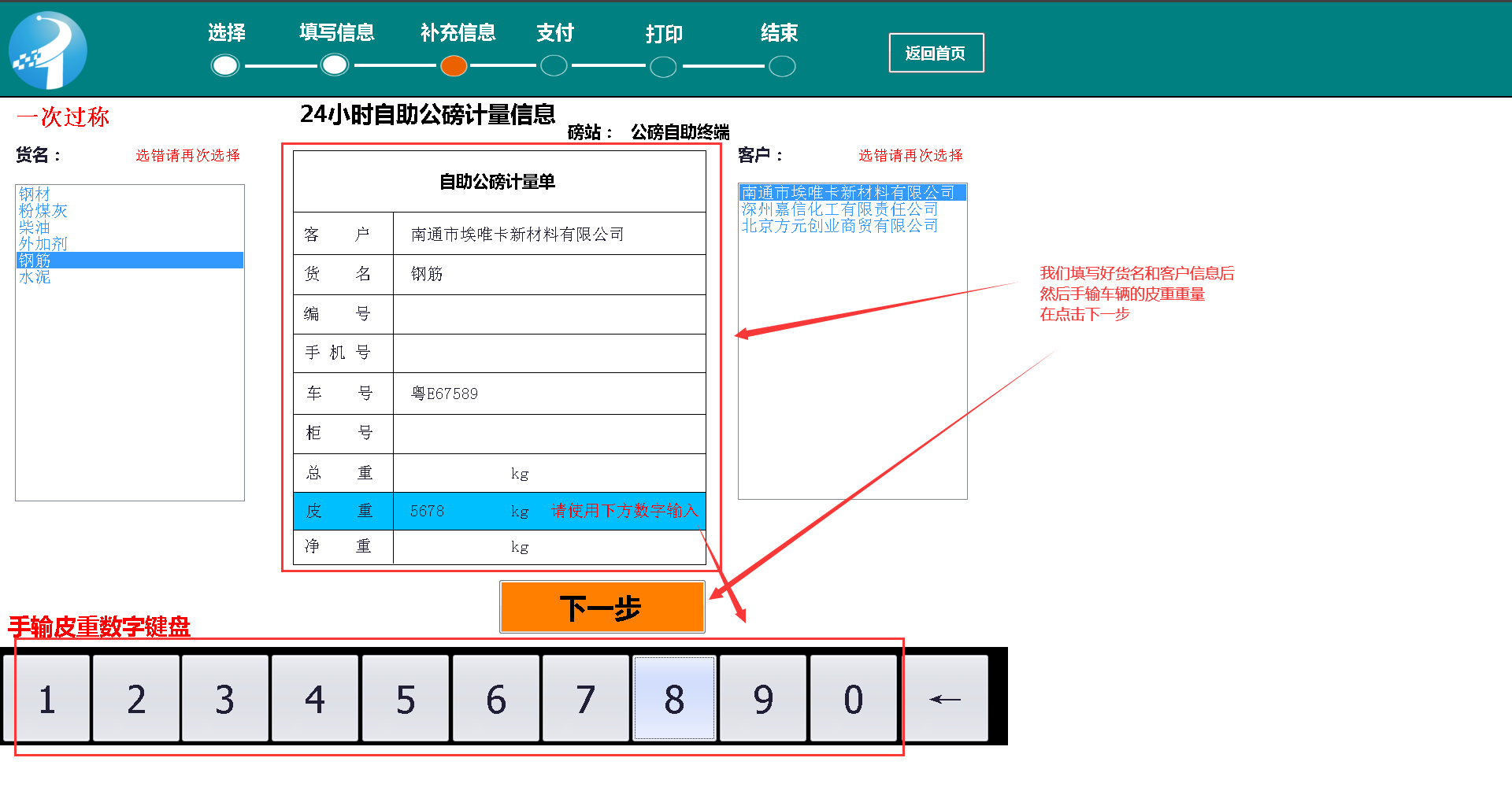Tap keypad digit 8
The width and height of the screenshot is (1512, 791).
[x=674, y=699]
